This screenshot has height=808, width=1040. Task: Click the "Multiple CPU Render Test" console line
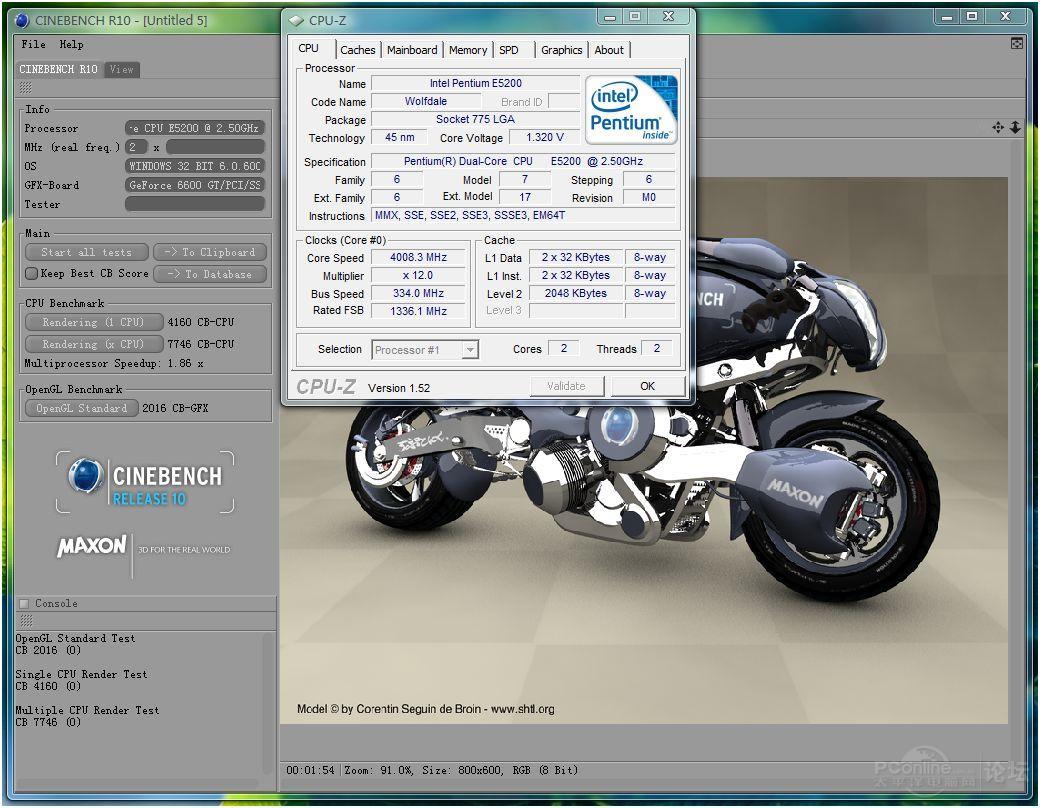point(87,710)
